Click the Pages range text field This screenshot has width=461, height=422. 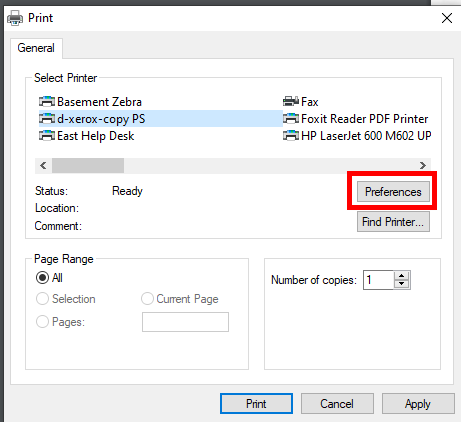click(x=185, y=322)
